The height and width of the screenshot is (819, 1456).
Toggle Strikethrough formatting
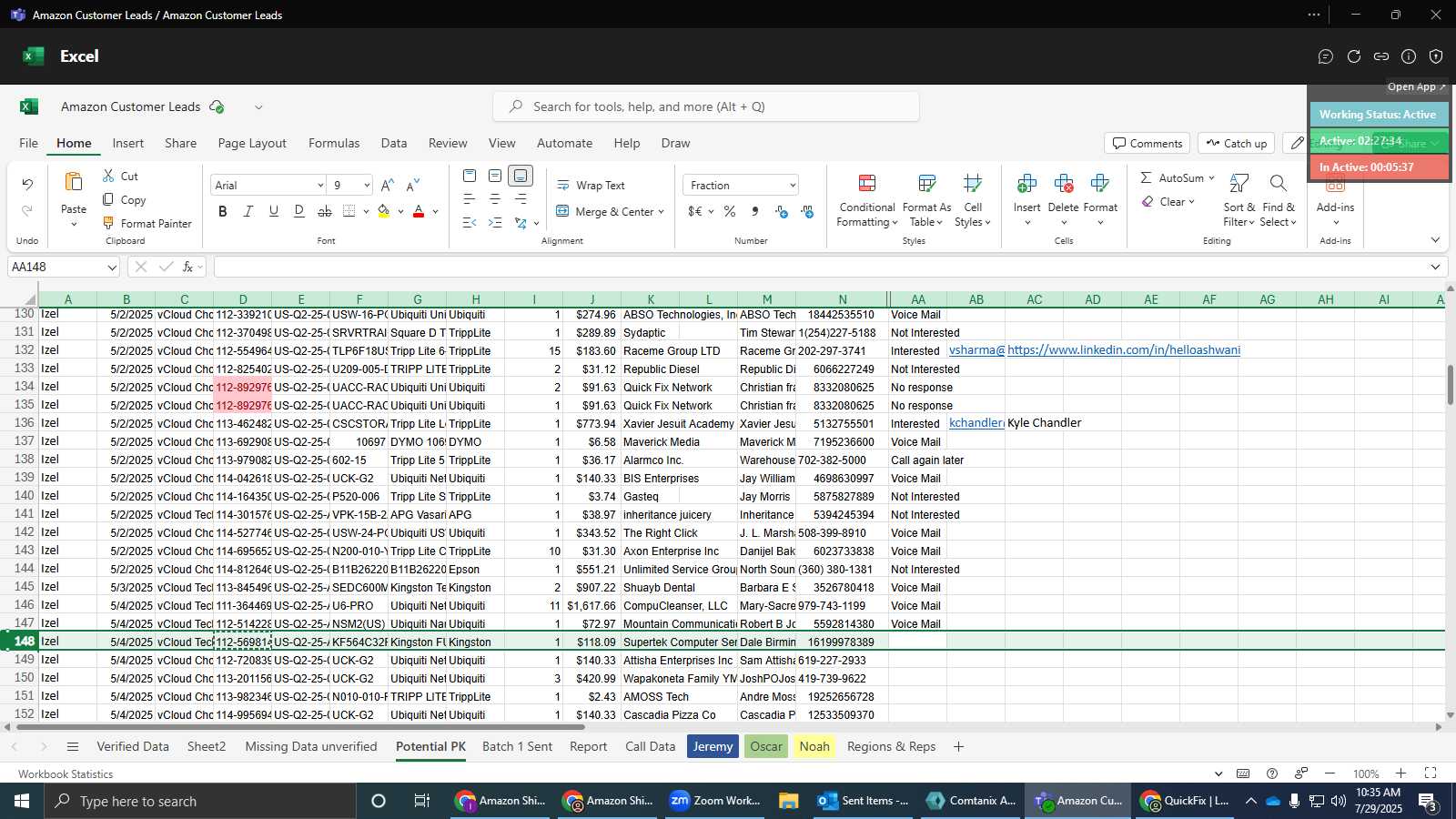pos(325,211)
